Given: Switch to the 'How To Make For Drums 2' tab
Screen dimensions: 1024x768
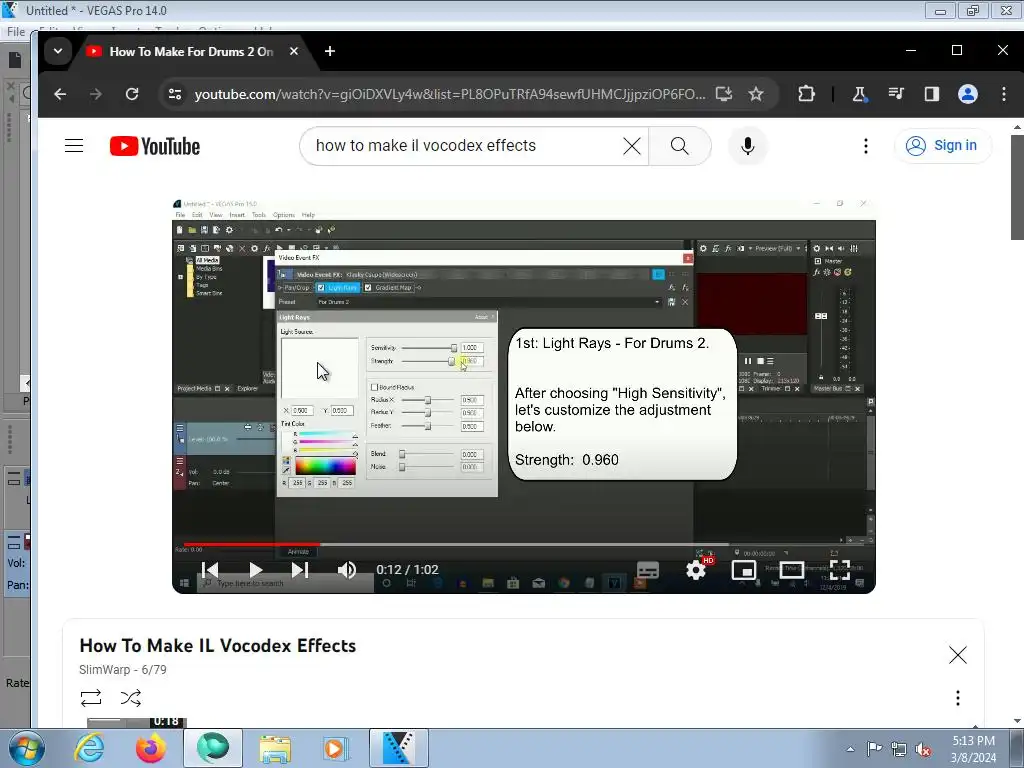Looking at the screenshot, I should tap(193, 52).
